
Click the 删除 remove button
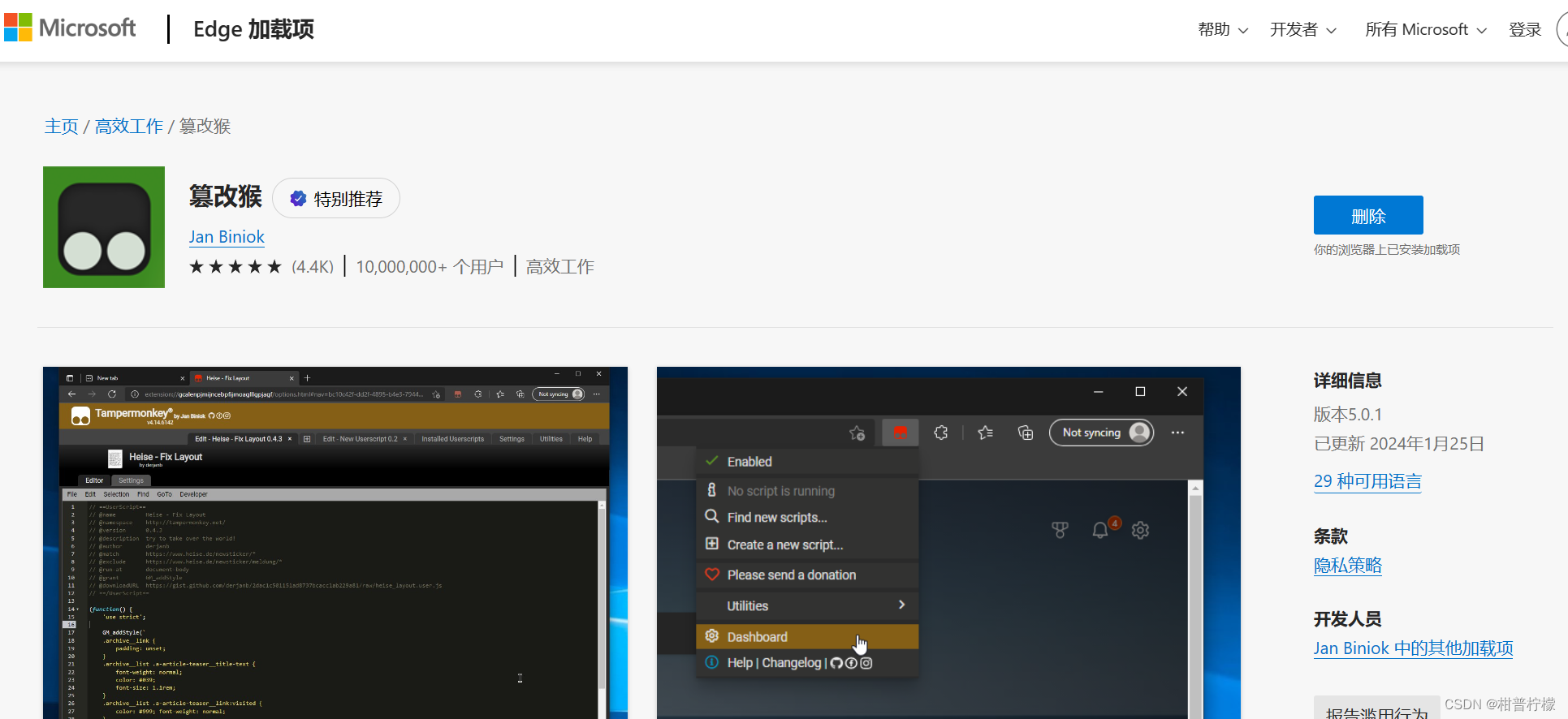(x=1368, y=215)
